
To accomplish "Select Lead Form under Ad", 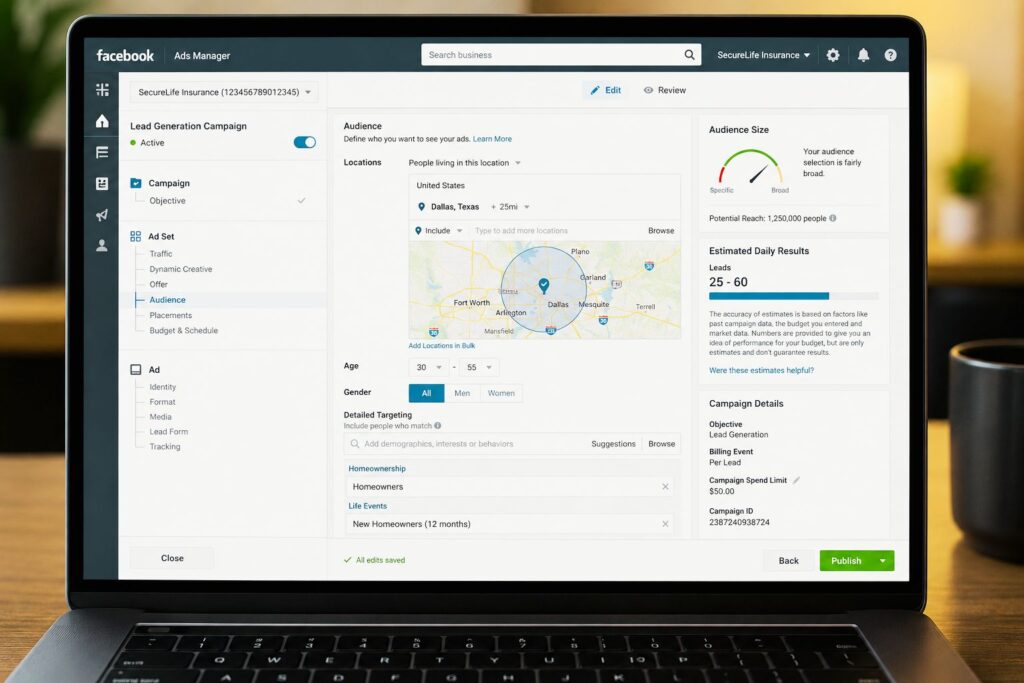I will (x=168, y=432).
